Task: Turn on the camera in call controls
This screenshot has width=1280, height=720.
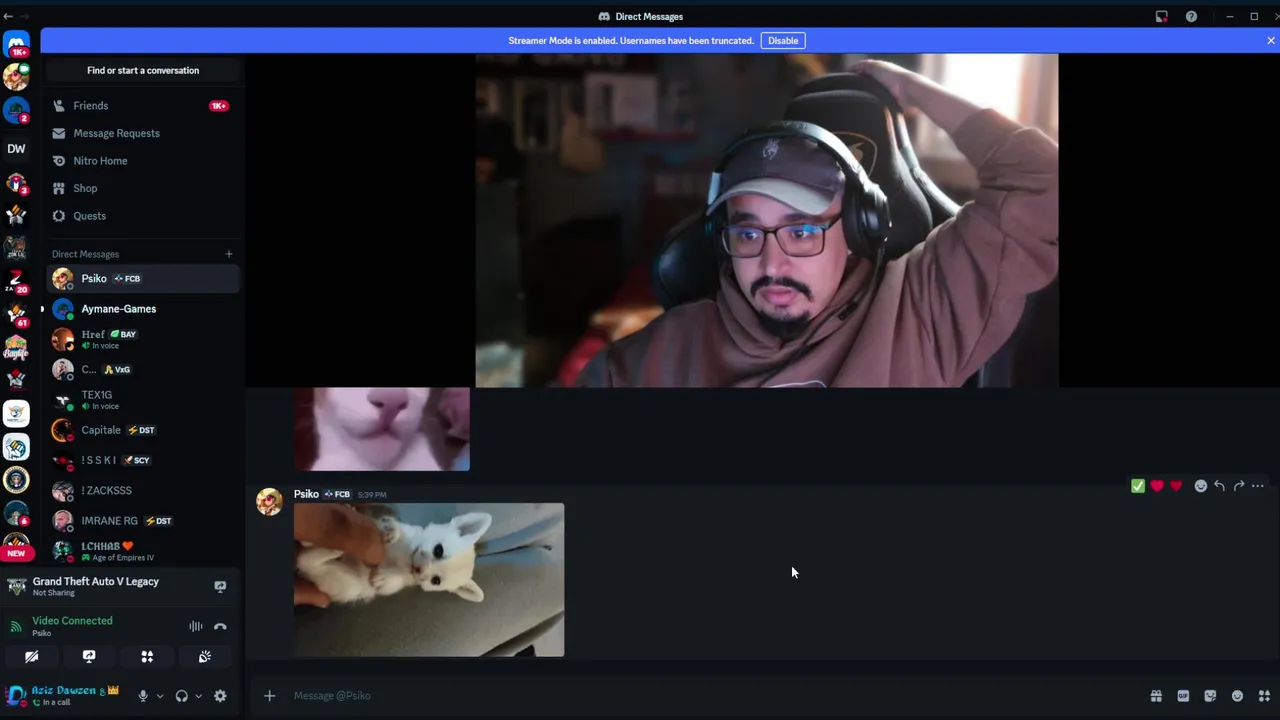Action: click(31, 657)
